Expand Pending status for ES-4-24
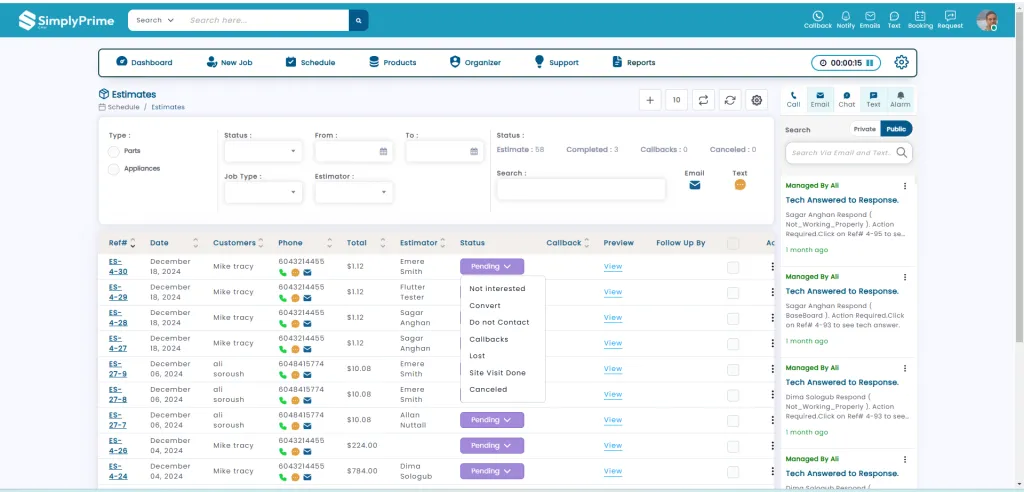This screenshot has width=1024, height=492. pos(492,471)
